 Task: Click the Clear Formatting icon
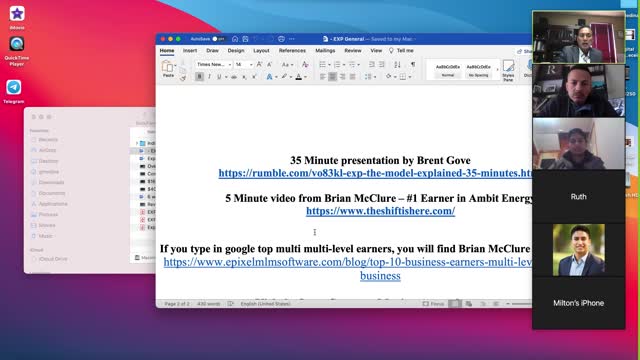pos(305,64)
